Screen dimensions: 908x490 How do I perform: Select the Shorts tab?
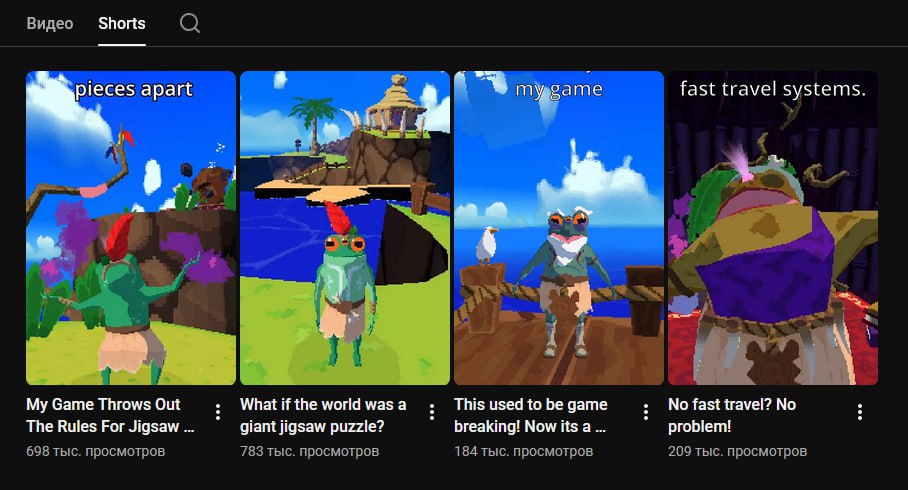122,23
